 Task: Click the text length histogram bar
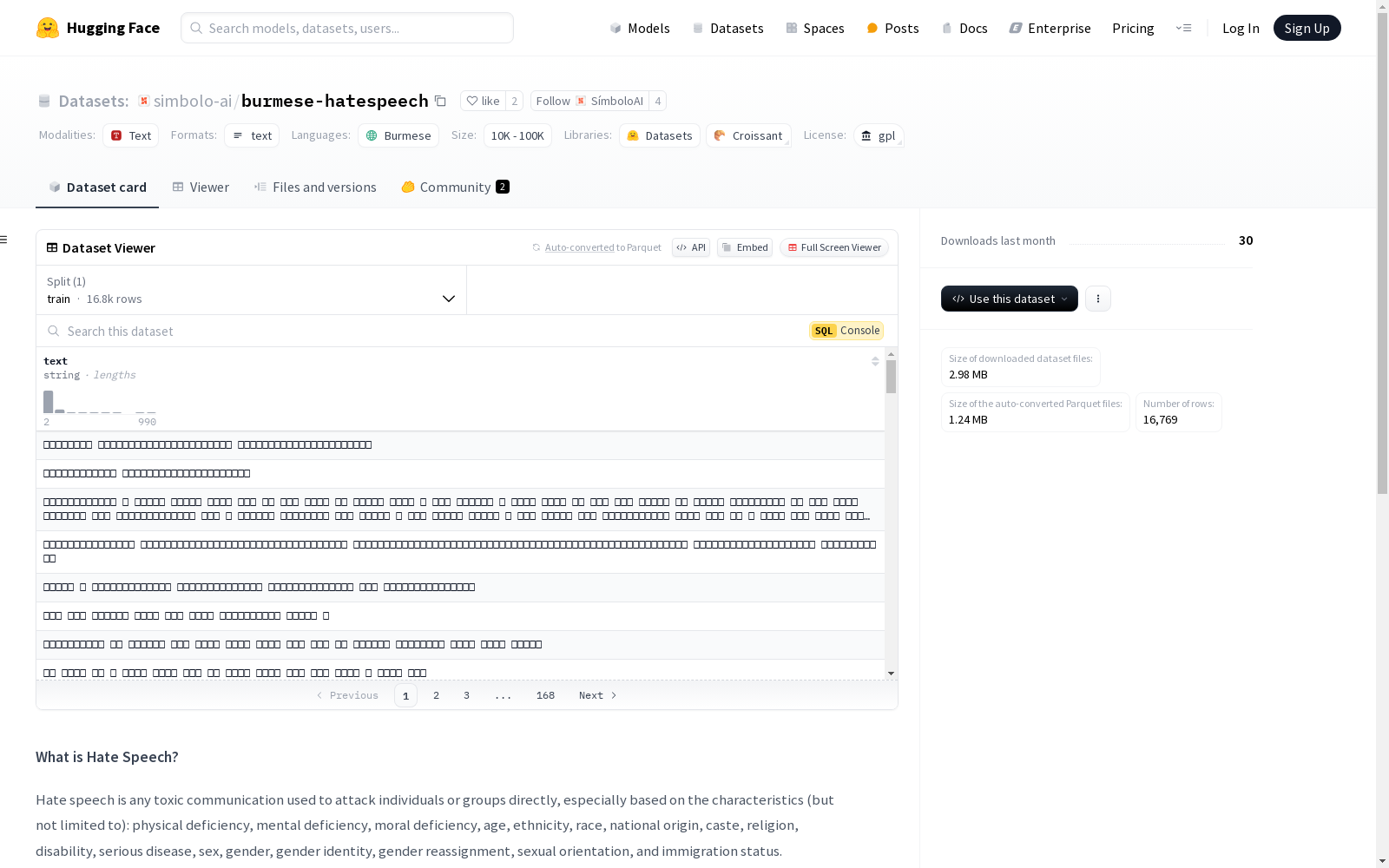click(x=49, y=402)
